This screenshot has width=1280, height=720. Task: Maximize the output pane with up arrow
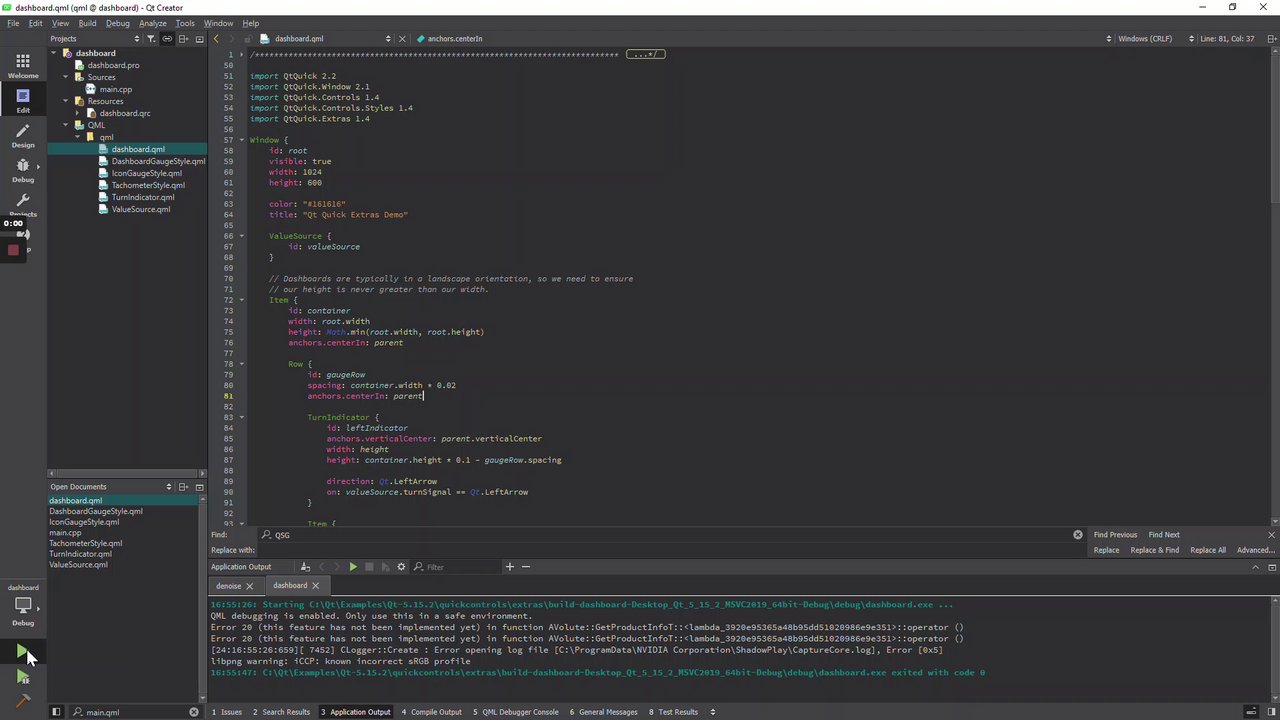pos(1256,567)
